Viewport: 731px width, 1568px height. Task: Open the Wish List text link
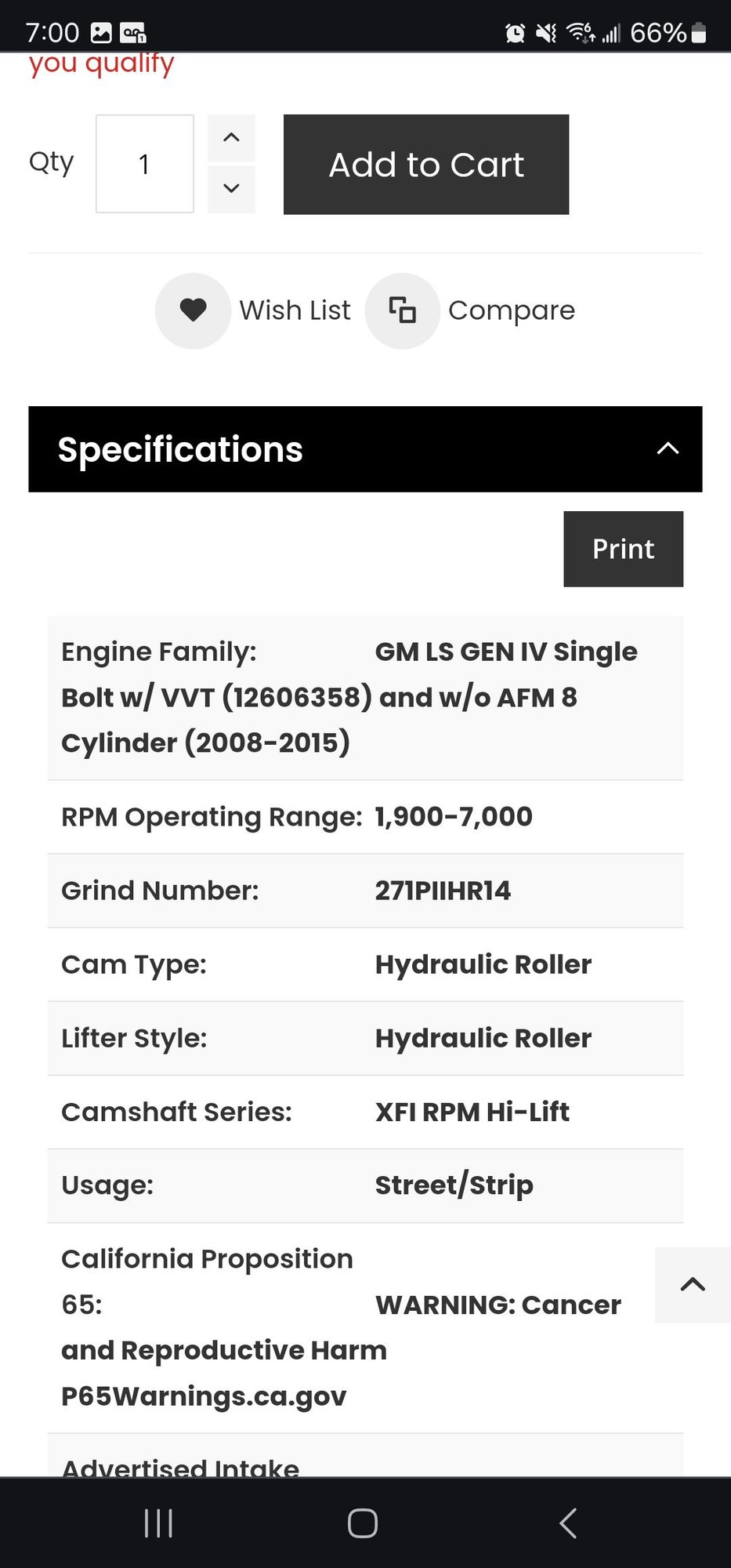[295, 310]
